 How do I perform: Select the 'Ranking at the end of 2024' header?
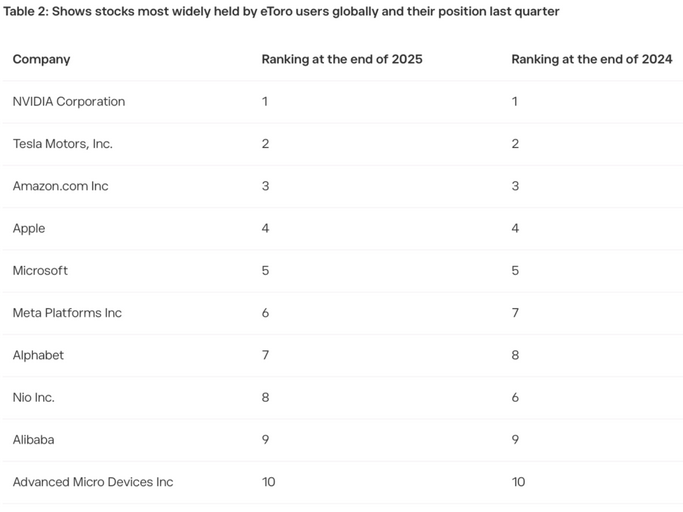(591, 60)
